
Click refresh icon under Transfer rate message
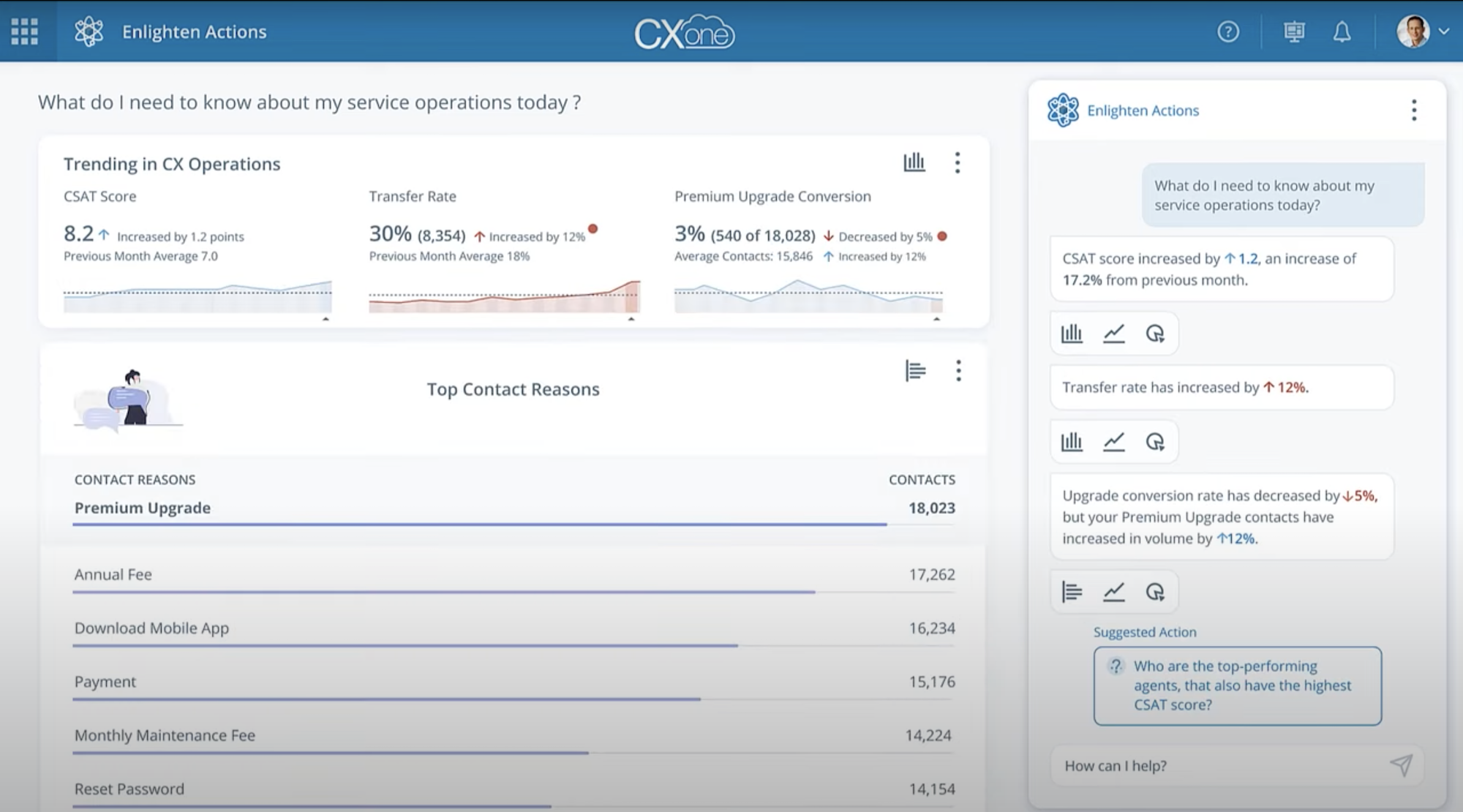pyautogui.click(x=1155, y=442)
